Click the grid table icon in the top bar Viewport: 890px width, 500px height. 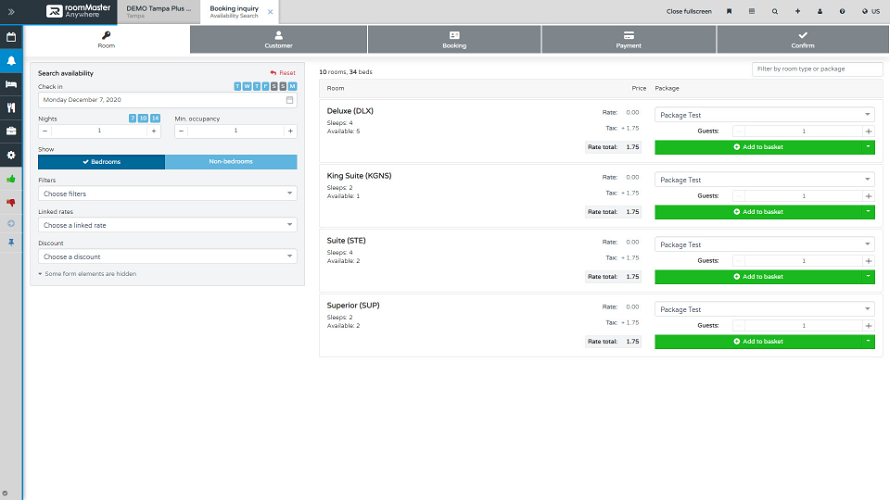click(752, 11)
